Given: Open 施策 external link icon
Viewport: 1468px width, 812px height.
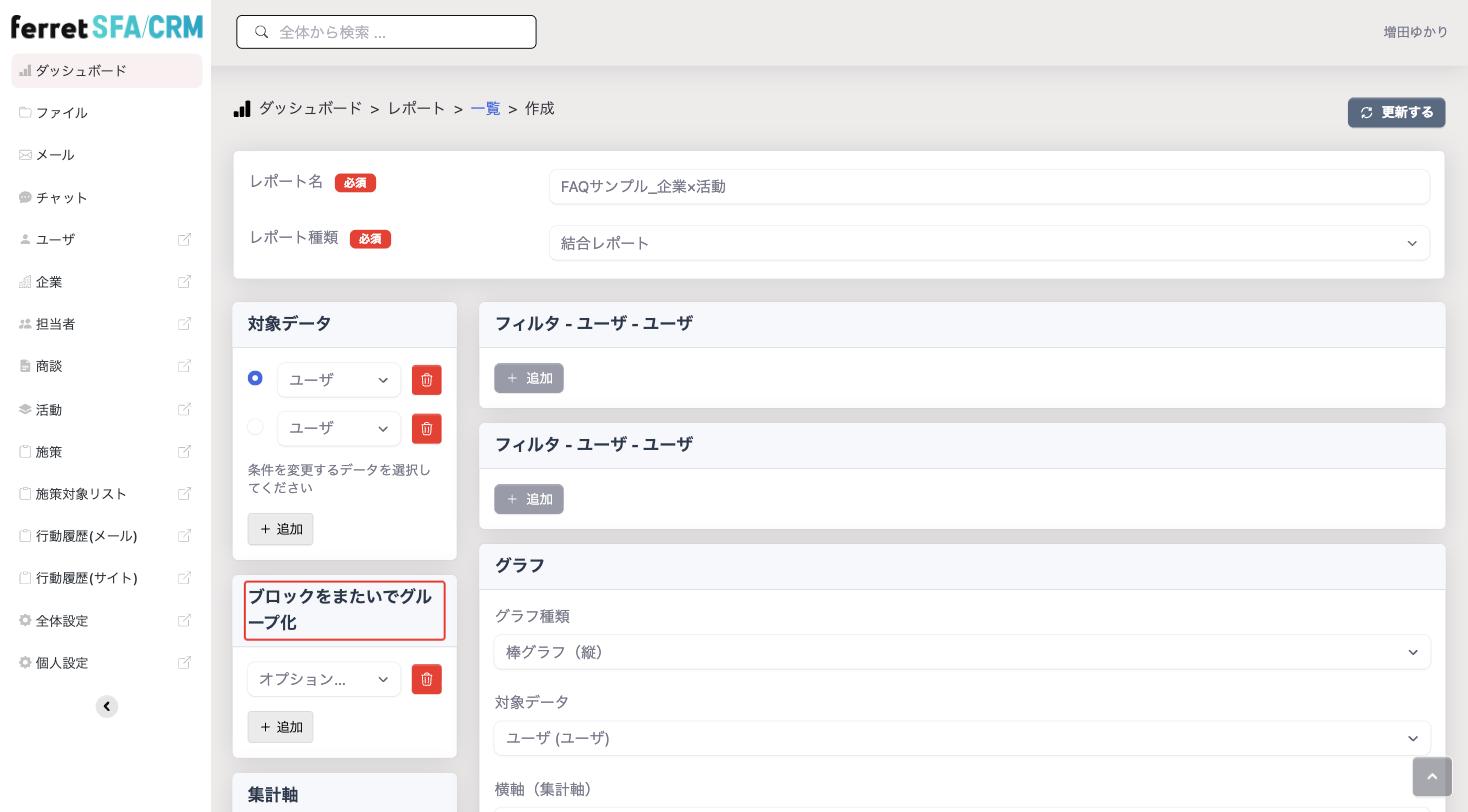Looking at the screenshot, I should point(184,452).
